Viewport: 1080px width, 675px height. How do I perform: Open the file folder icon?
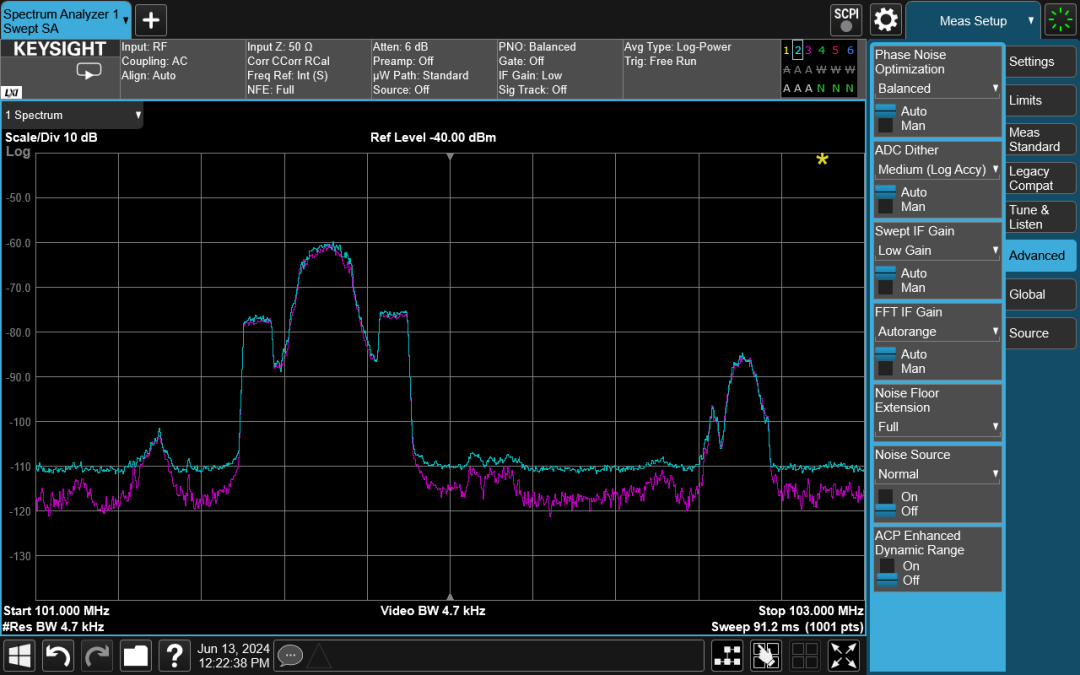coord(135,655)
